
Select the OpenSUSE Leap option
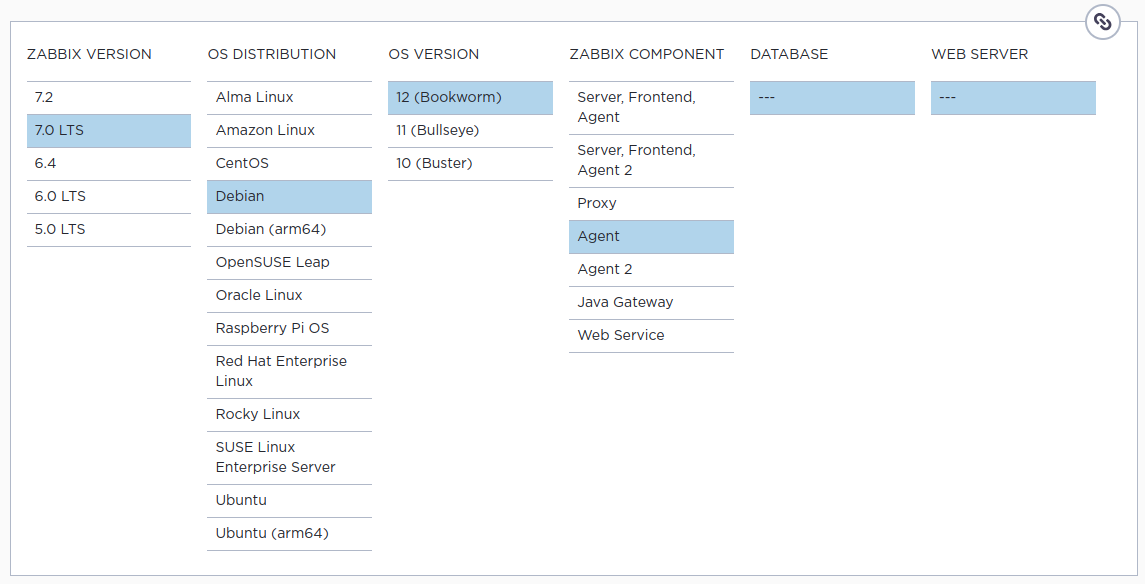tap(289, 262)
